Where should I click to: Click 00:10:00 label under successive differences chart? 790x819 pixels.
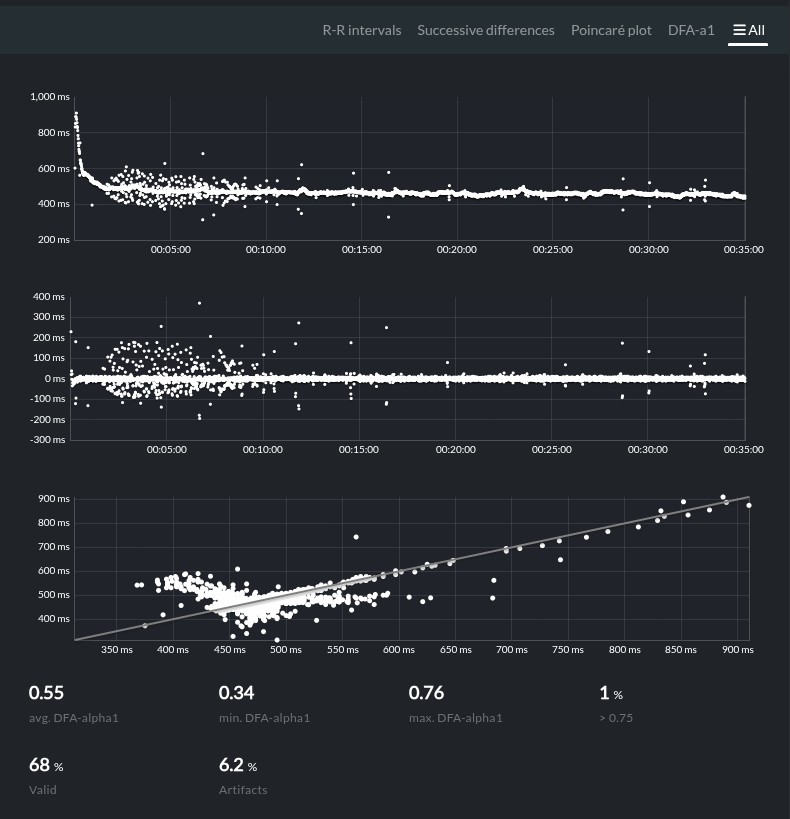(x=262, y=450)
